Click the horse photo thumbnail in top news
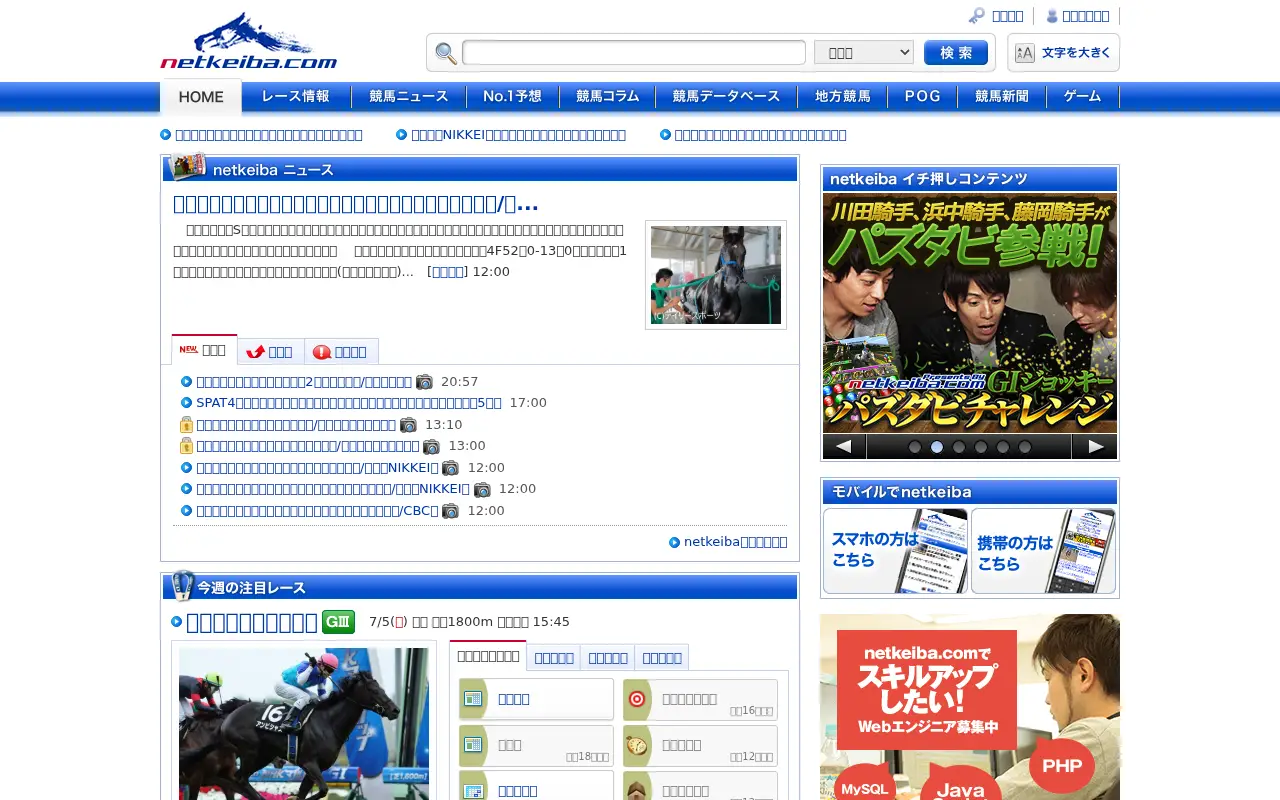 click(x=716, y=275)
